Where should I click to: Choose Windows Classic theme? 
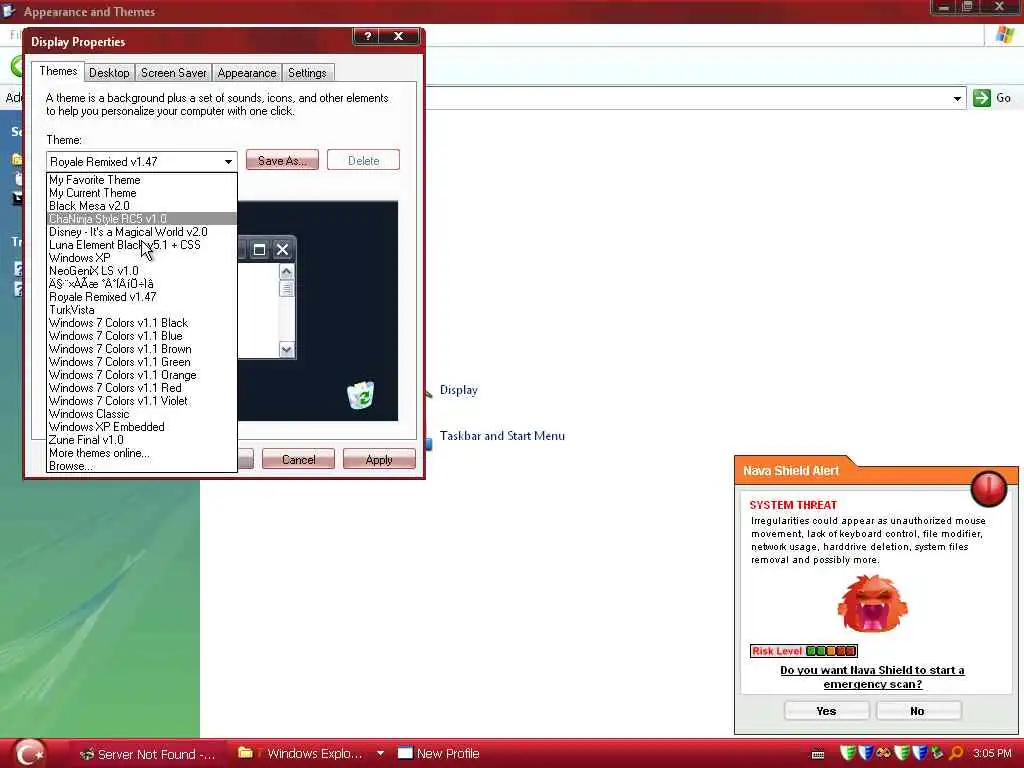point(142,414)
